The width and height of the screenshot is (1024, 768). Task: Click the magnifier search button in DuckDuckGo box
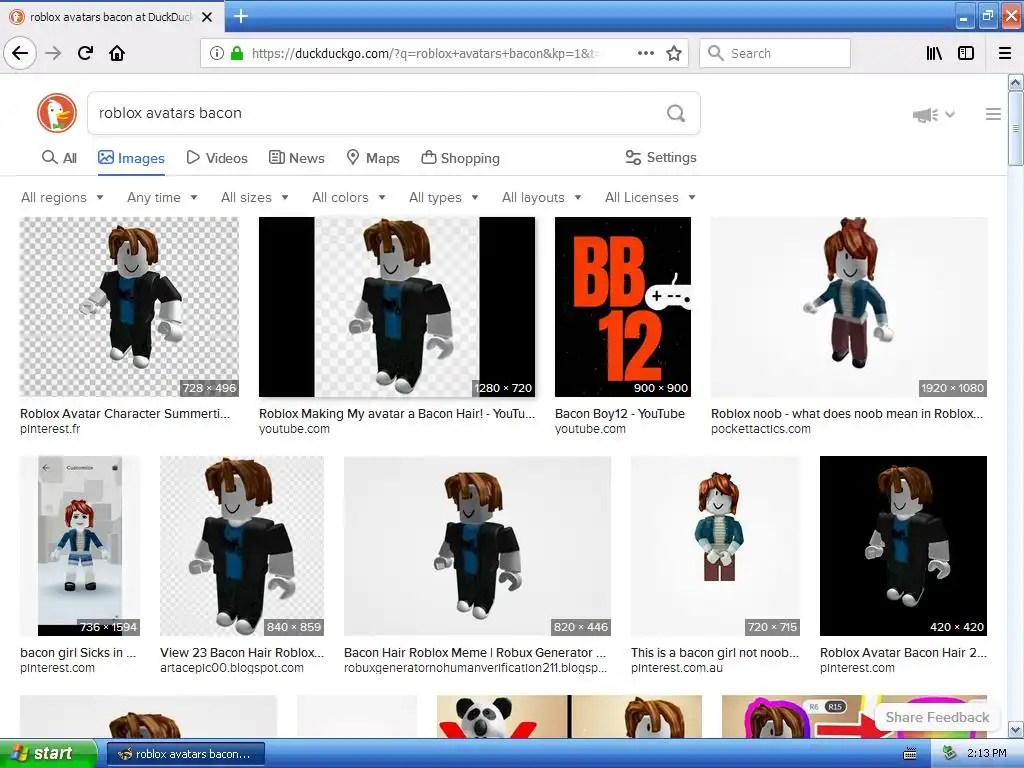click(676, 113)
